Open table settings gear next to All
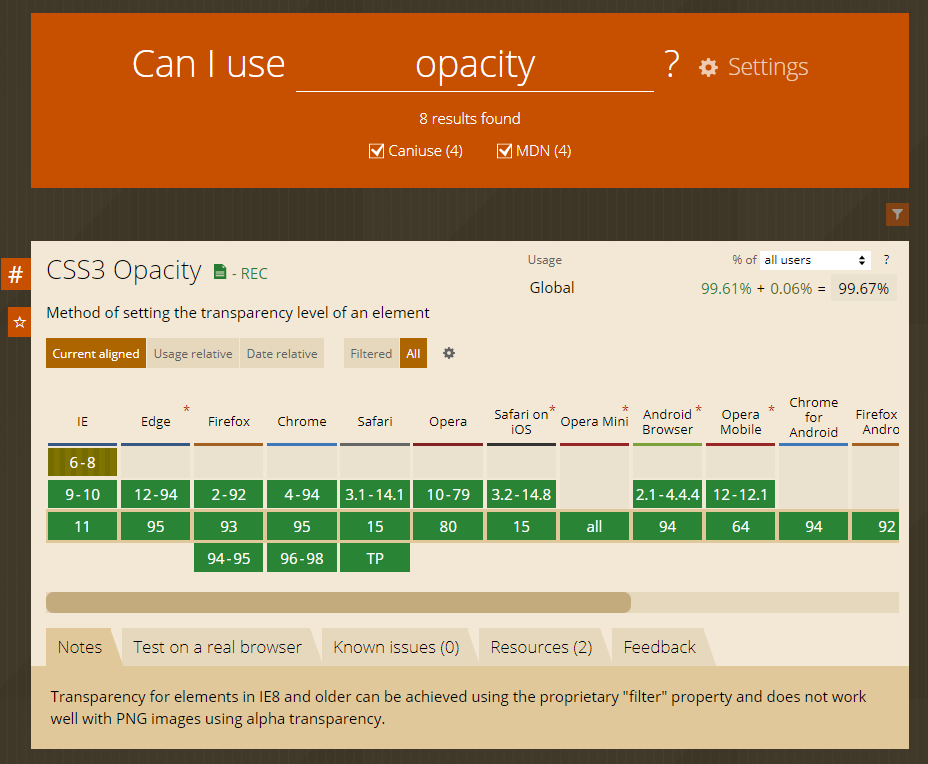The height and width of the screenshot is (764, 928). coord(449,353)
